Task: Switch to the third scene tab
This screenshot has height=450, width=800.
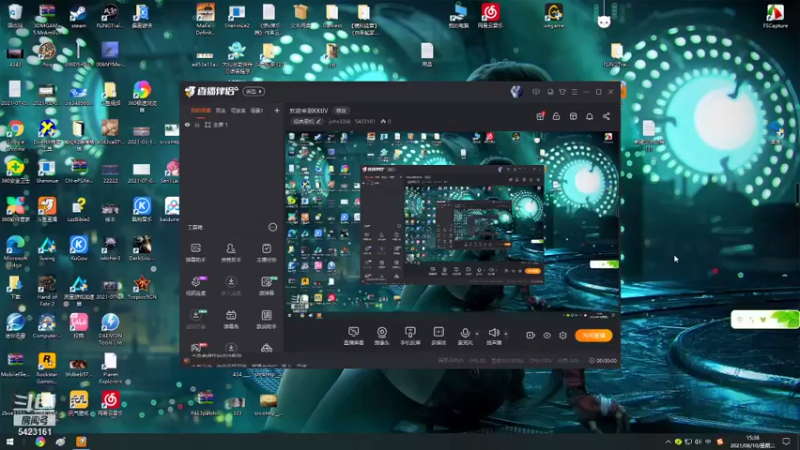Action: (238, 110)
